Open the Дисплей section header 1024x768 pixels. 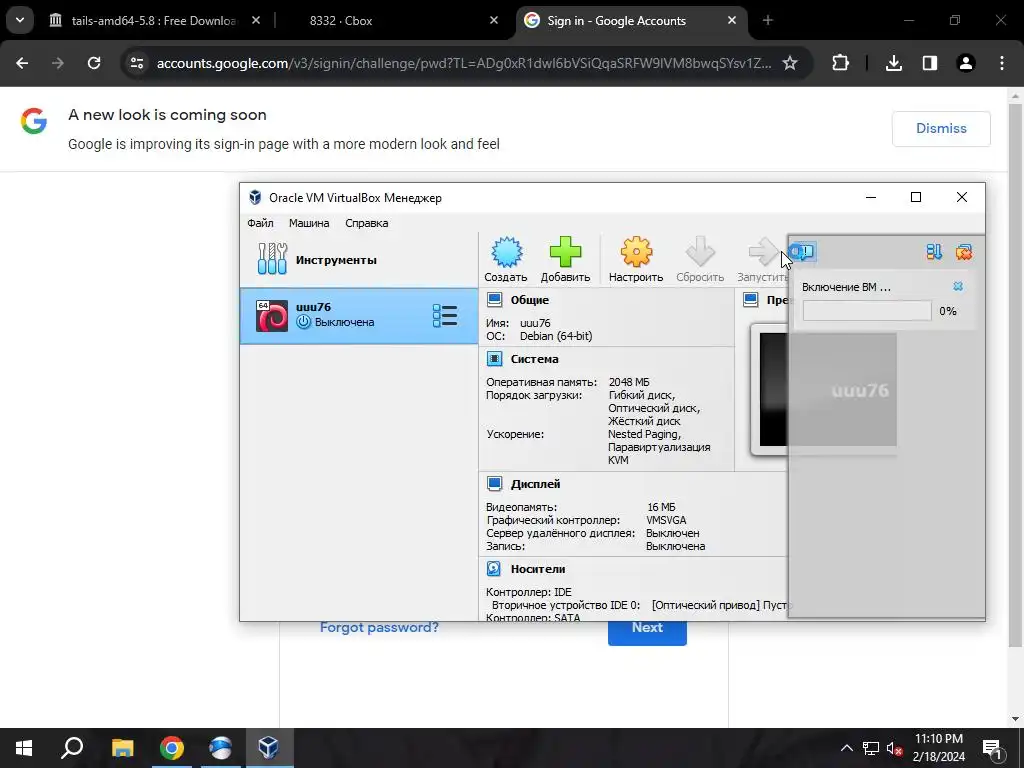click(x=536, y=483)
